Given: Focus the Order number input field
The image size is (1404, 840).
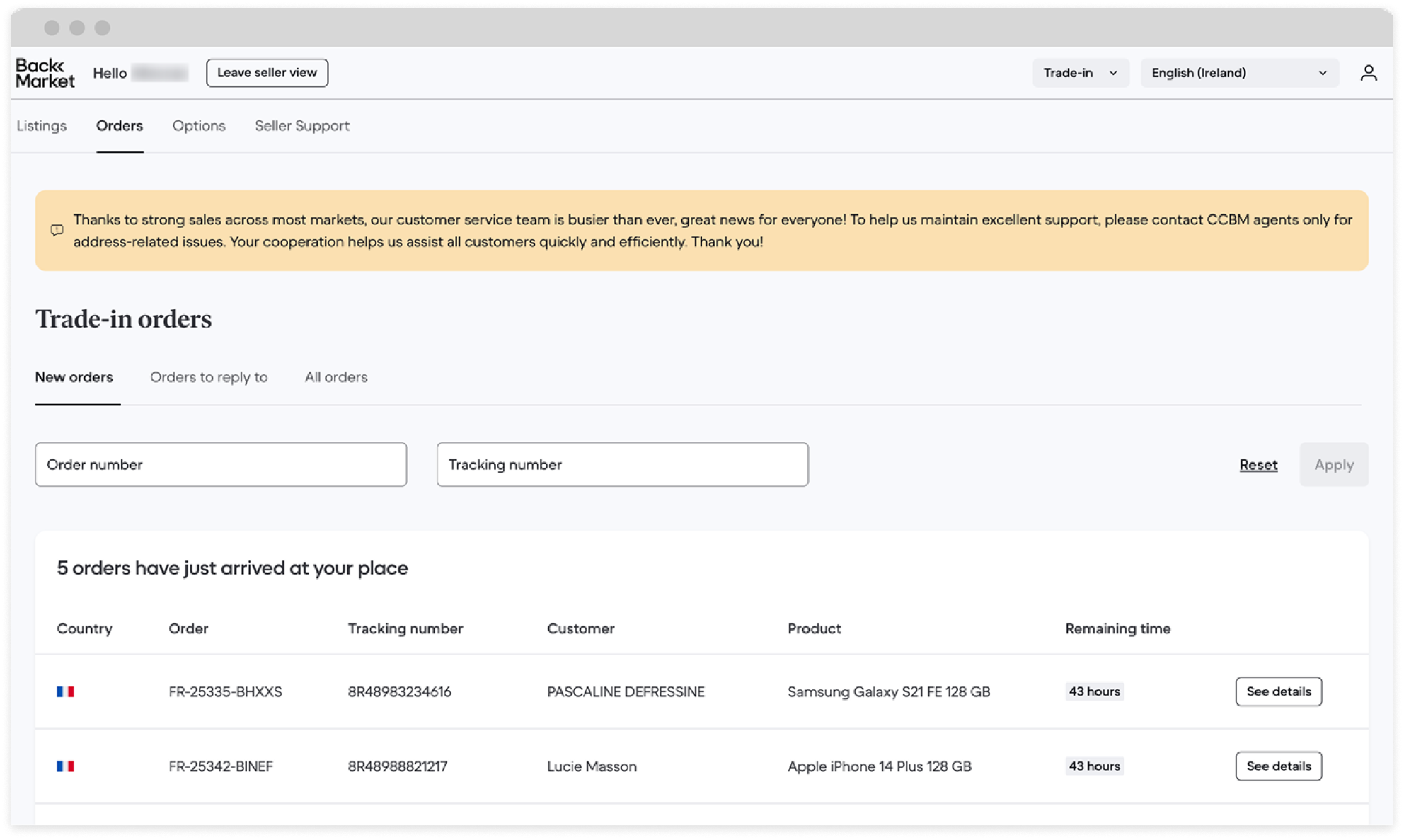Looking at the screenshot, I should click(x=221, y=464).
